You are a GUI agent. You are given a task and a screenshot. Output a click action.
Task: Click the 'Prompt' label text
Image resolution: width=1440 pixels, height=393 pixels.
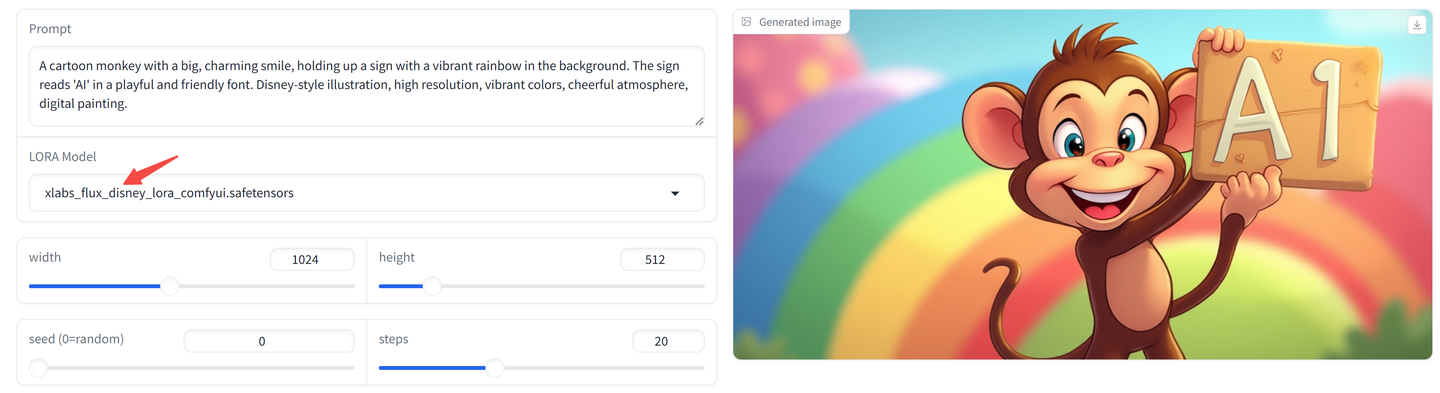tap(50, 29)
